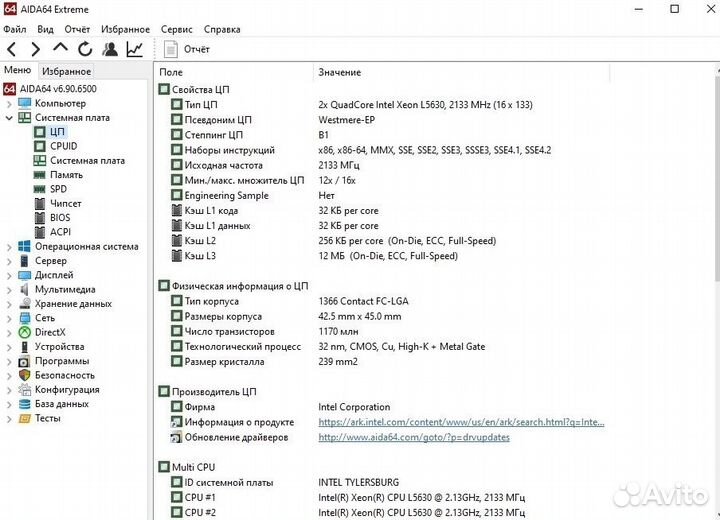Open the Справка menu
Viewport: 720px width, 520px height.
coord(222,29)
